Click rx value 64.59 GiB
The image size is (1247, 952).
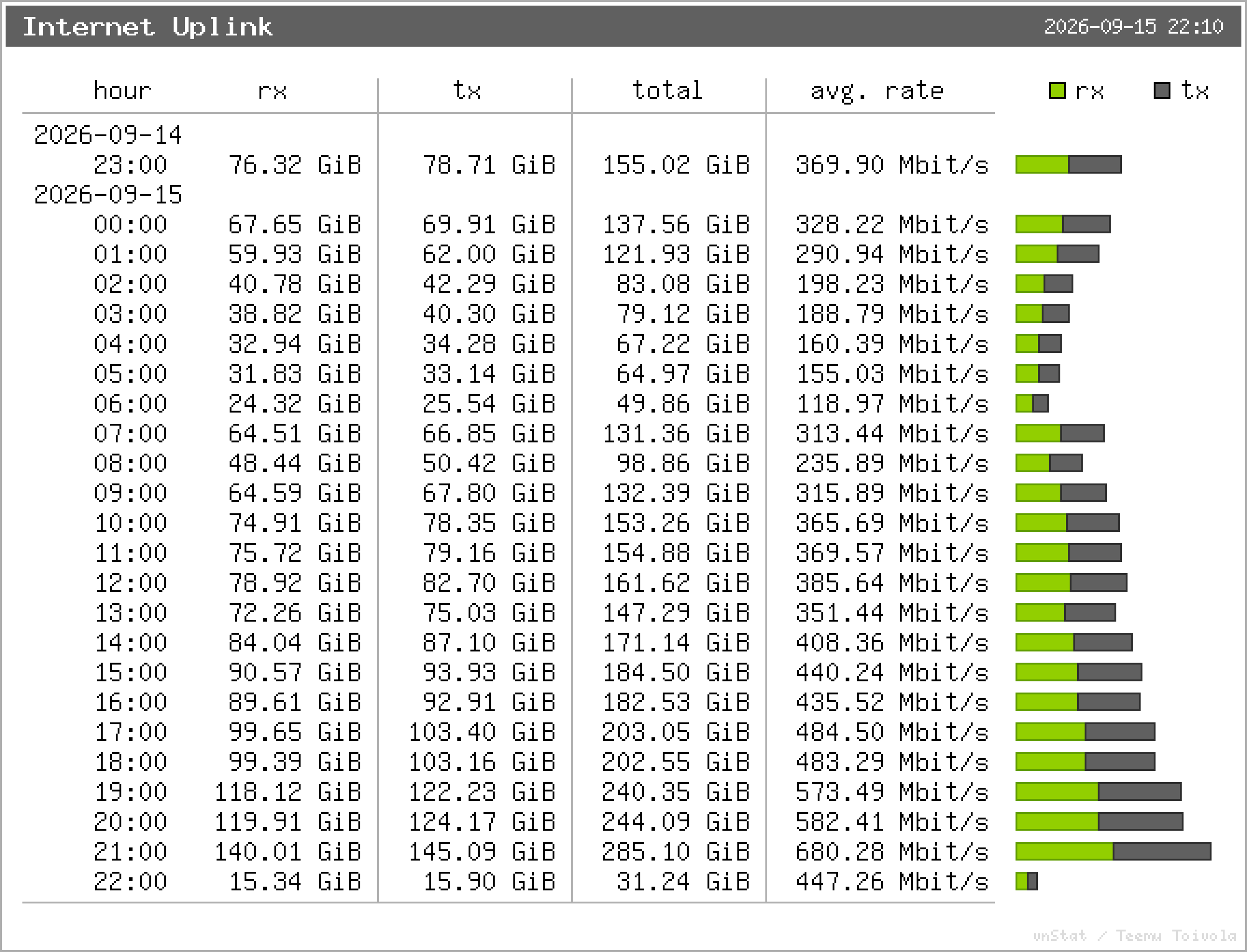(294, 494)
